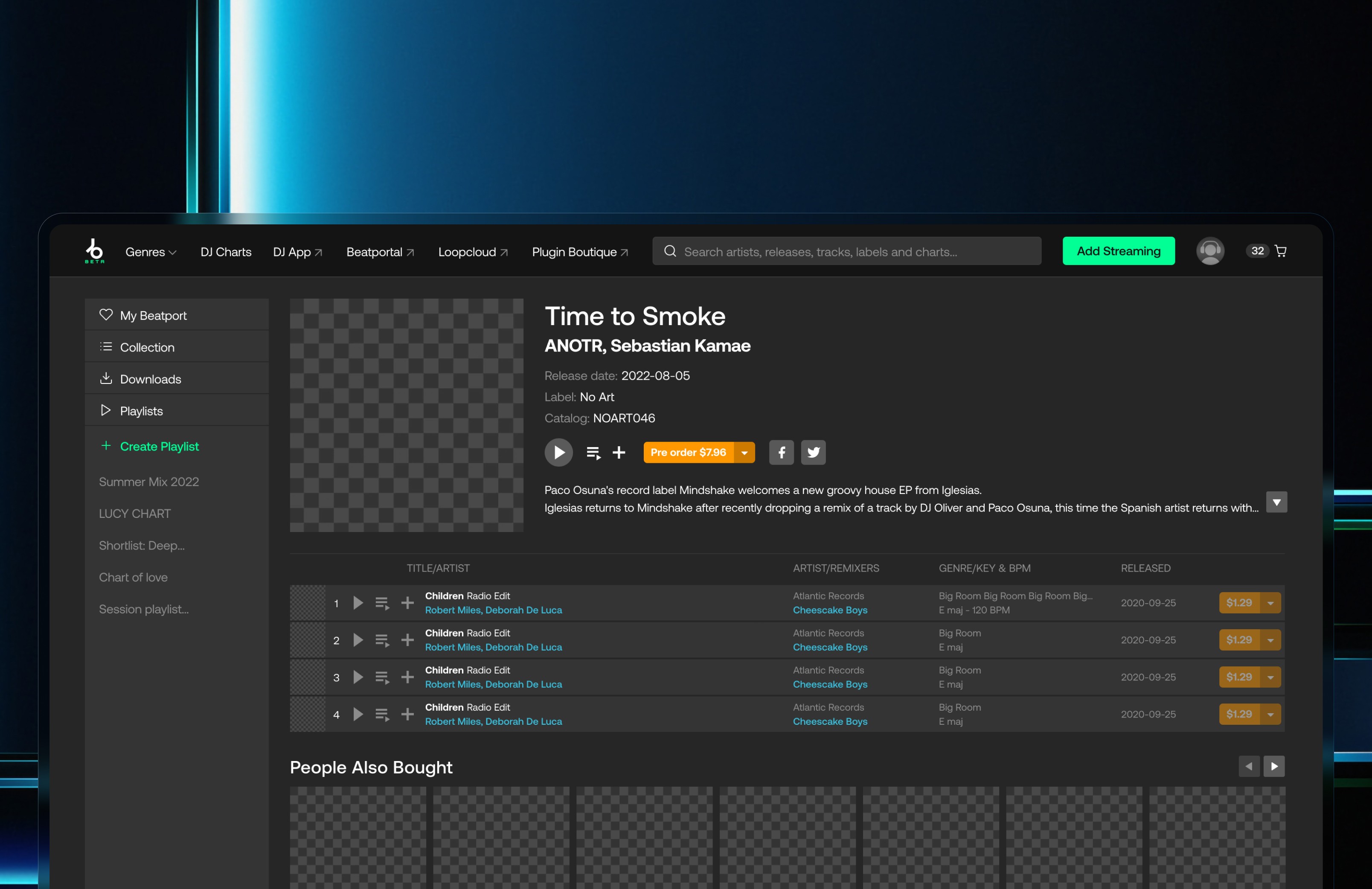Open Downloads in sidebar
1372x889 pixels.
pyautogui.click(x=176, y=378)
